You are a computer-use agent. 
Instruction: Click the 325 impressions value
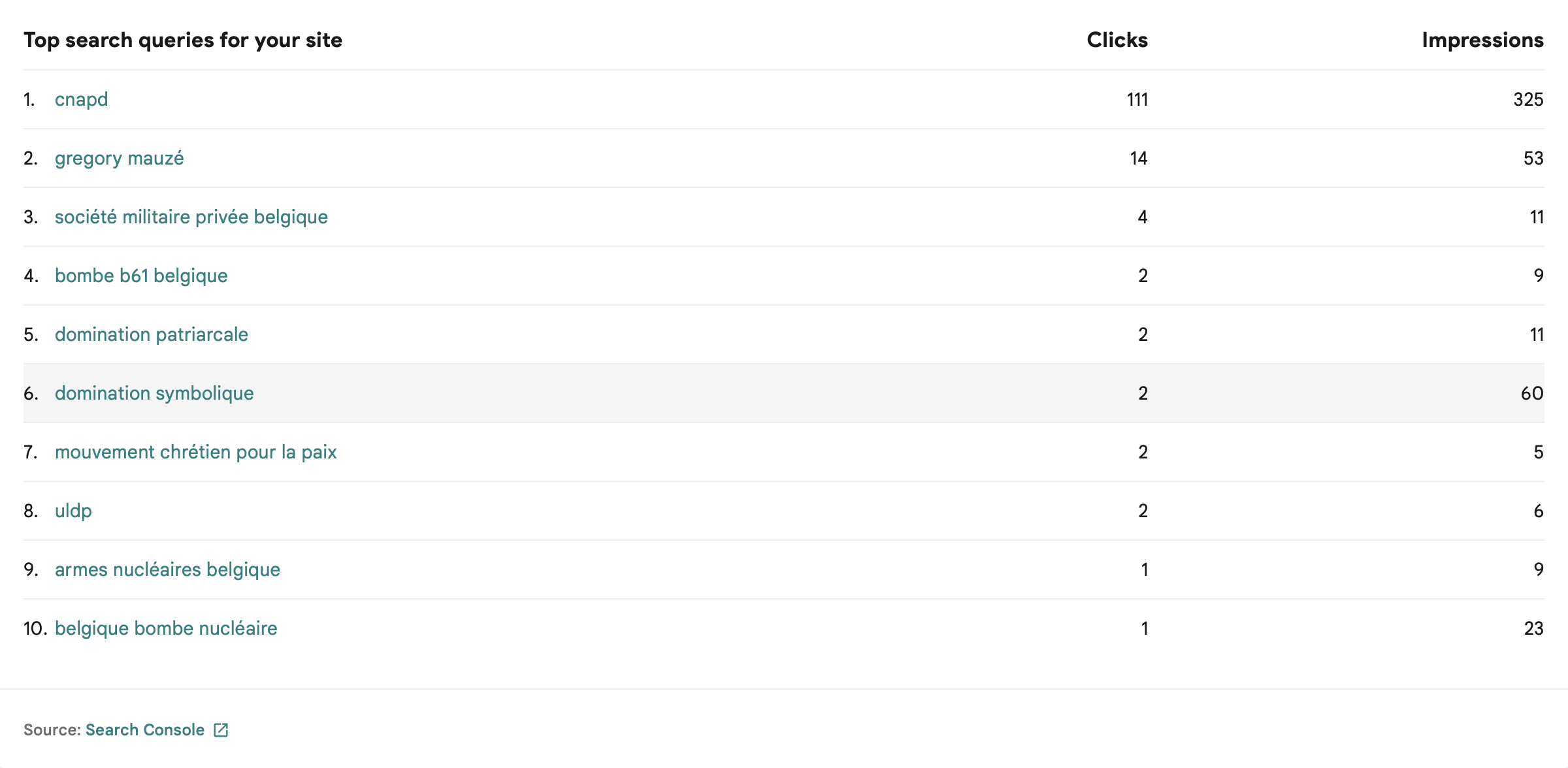click(1527, 99)
